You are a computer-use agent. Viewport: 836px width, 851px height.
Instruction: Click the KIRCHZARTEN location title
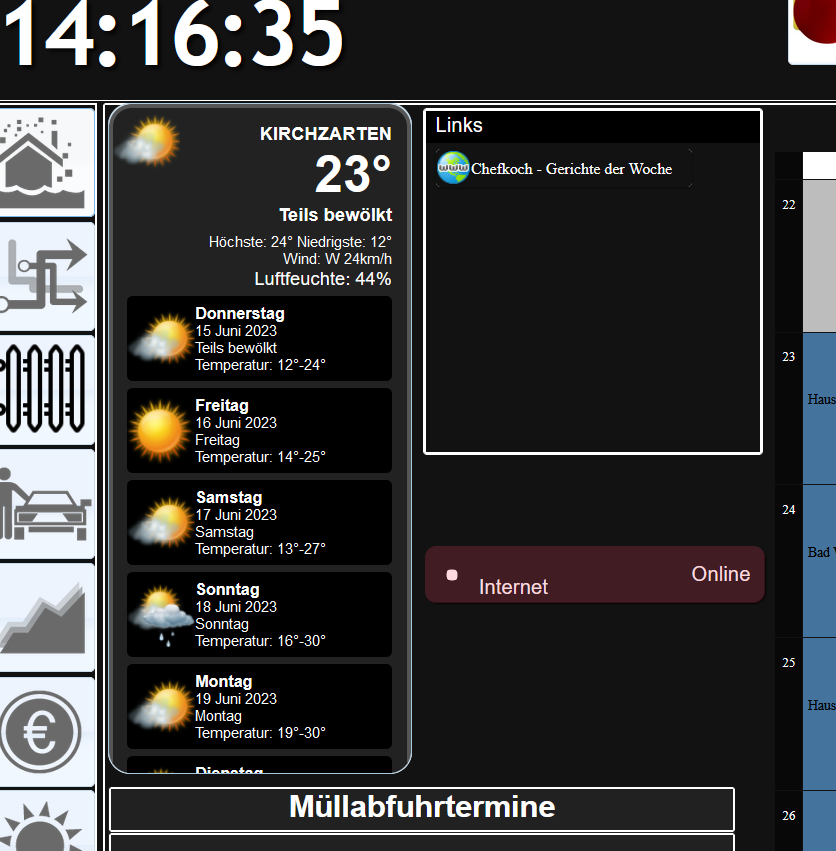(x=326, y=134)
